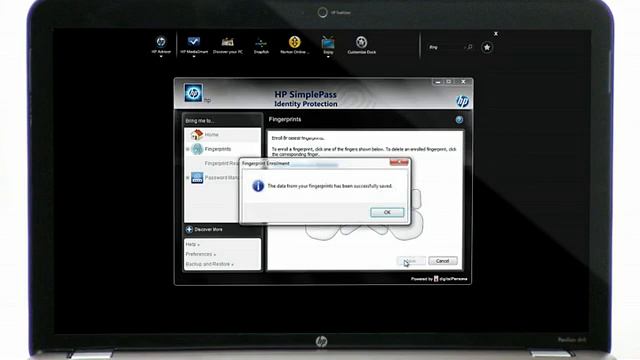Viewport: 640px width, 360px height.
Task: Select Fingerprints in the sidebar
Action: coord(218,149)
